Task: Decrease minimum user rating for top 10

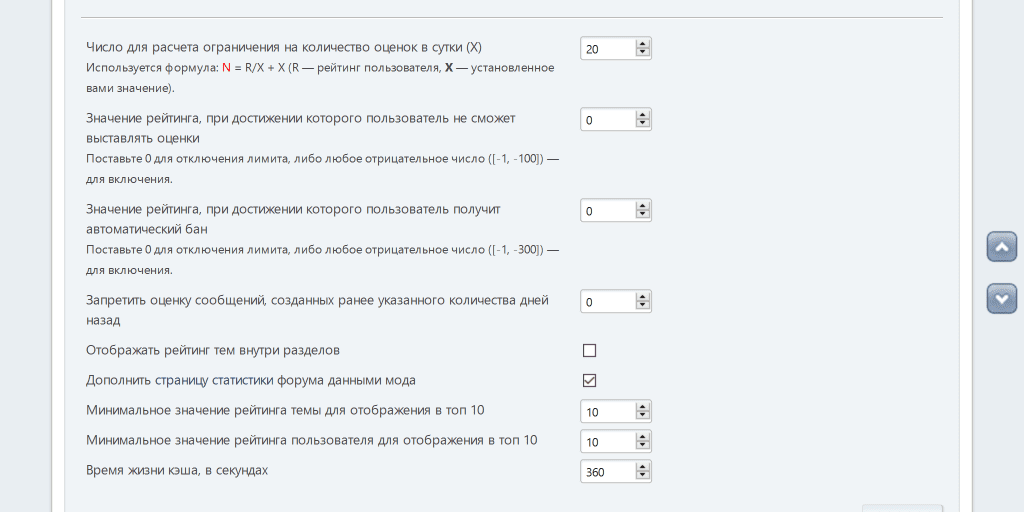Action: pos(643,447)
